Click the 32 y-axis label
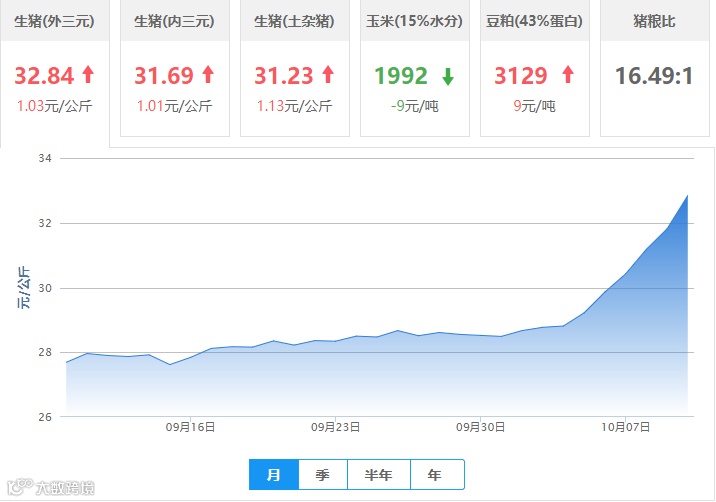This screenshot has width=716, height=502. point(45,223)
